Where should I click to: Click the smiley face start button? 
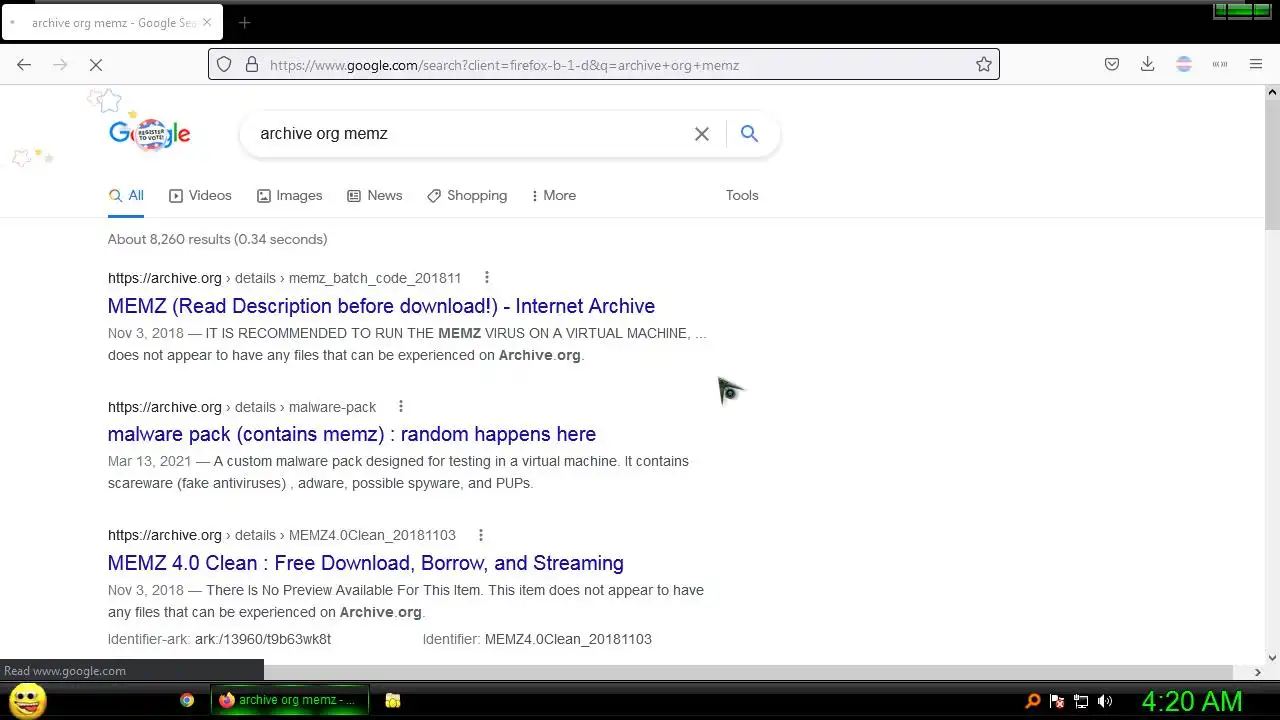[x=28, y=700]
